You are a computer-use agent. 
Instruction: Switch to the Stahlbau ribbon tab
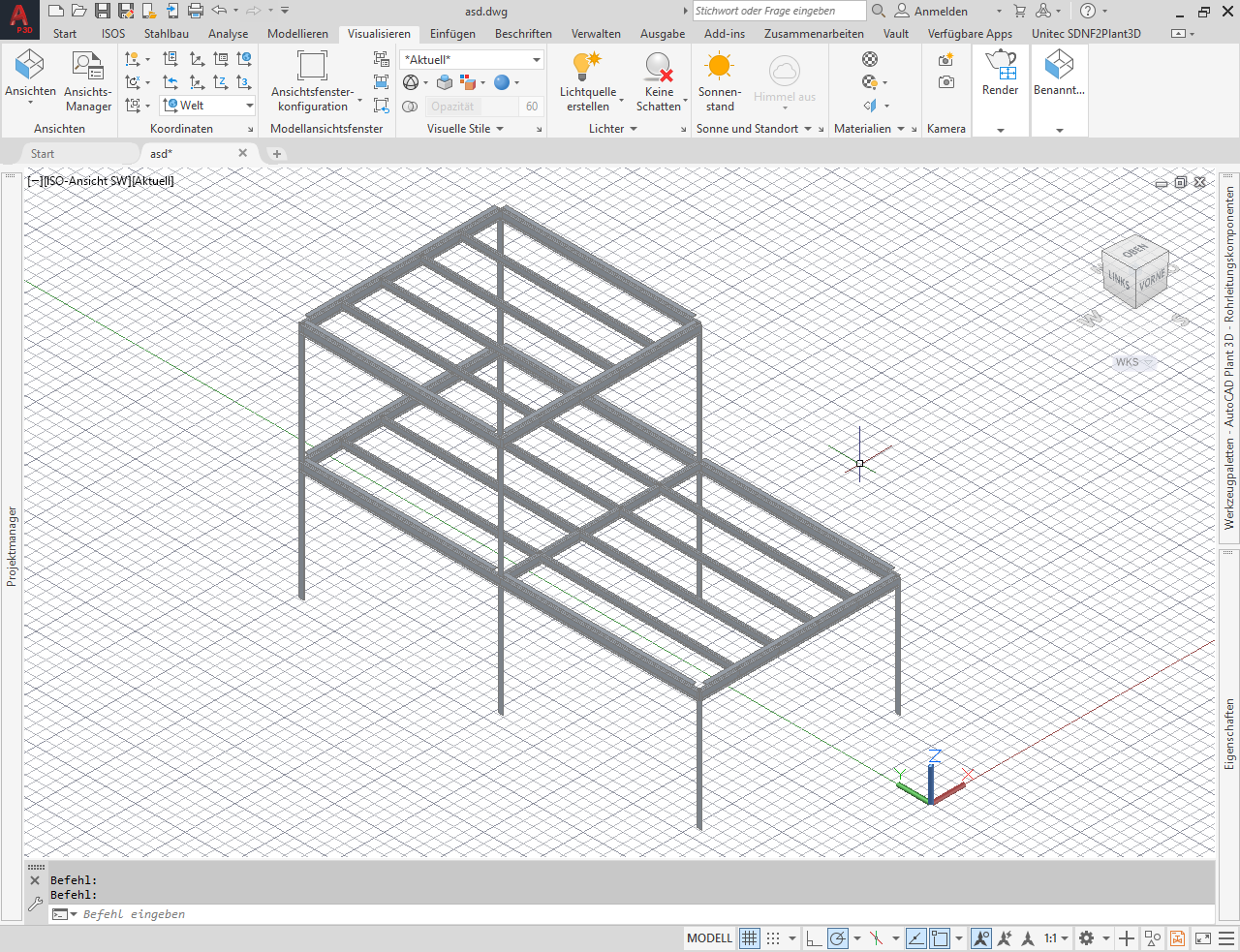(167, 33)
